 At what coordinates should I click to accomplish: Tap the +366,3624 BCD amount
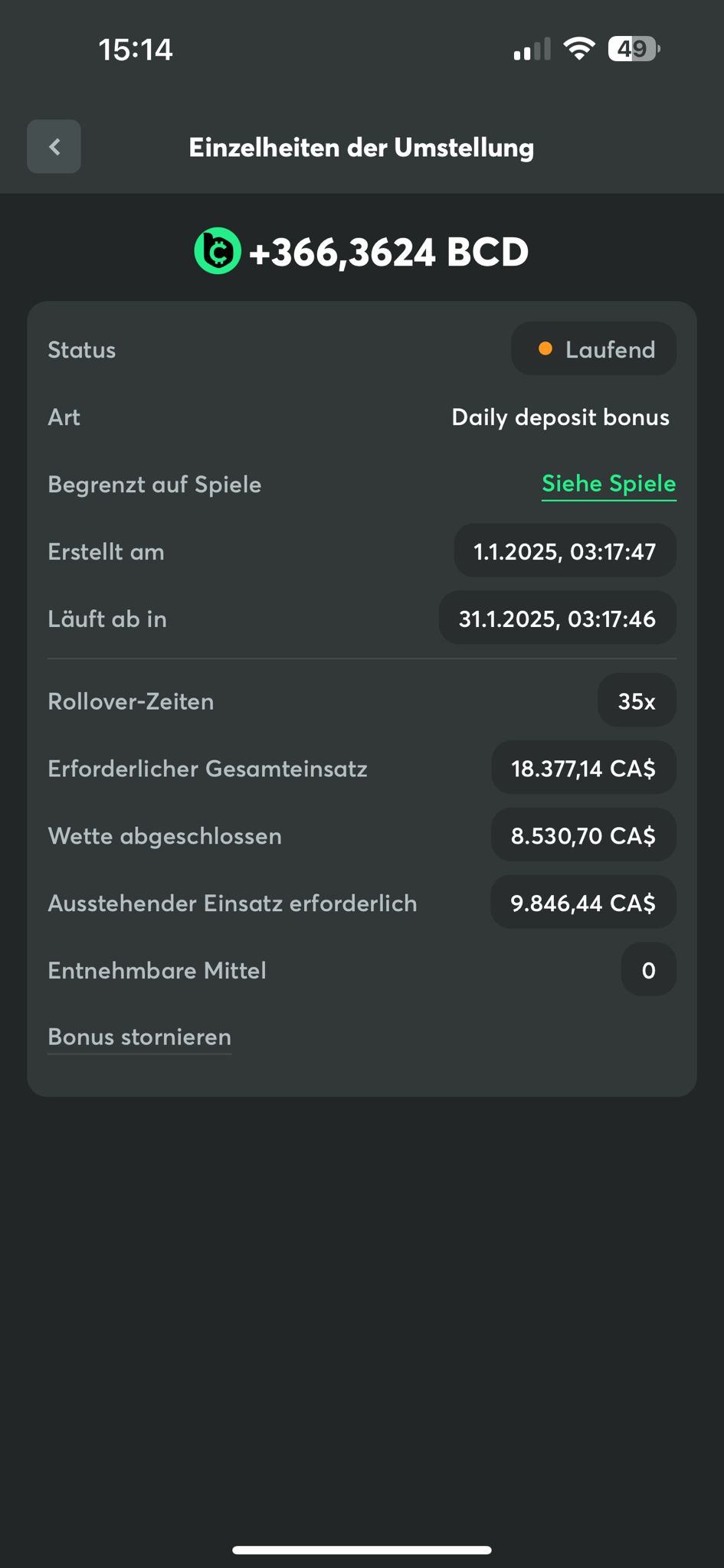388,252
